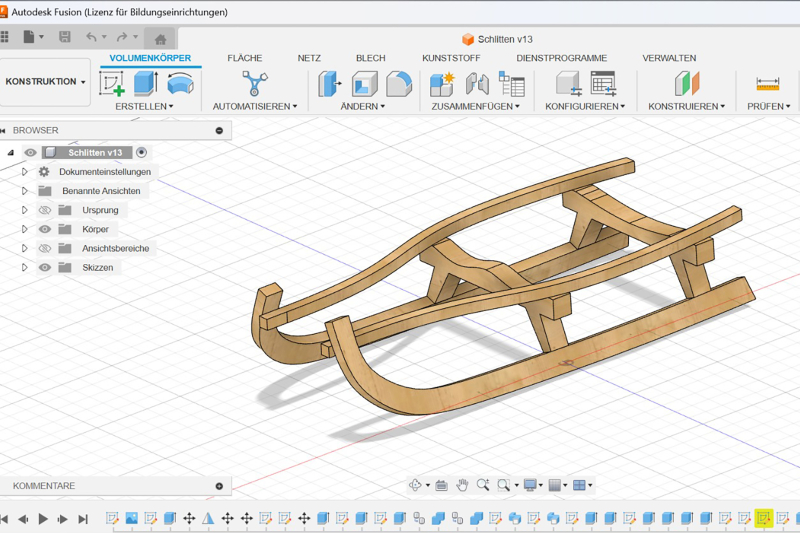800x533 pixels.
Task: Show the Ursprung folder
Action: pos(45,210)
